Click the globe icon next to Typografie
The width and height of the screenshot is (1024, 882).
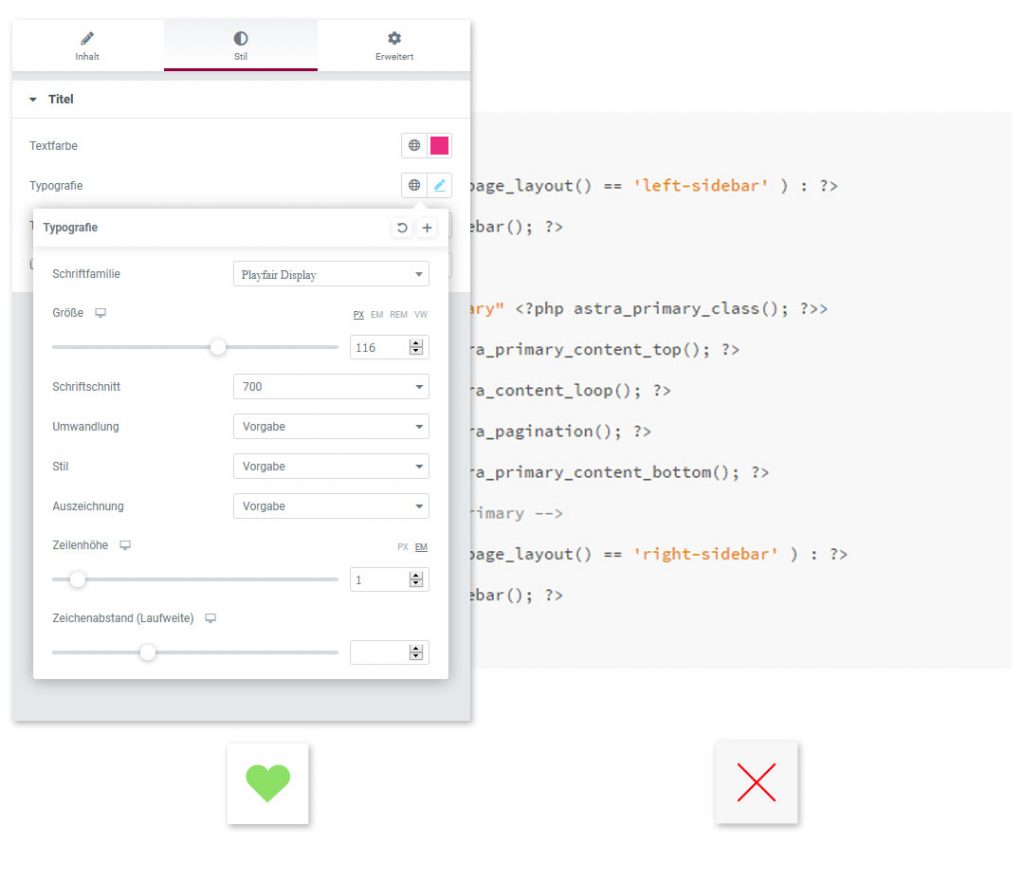tap(414, 185)
